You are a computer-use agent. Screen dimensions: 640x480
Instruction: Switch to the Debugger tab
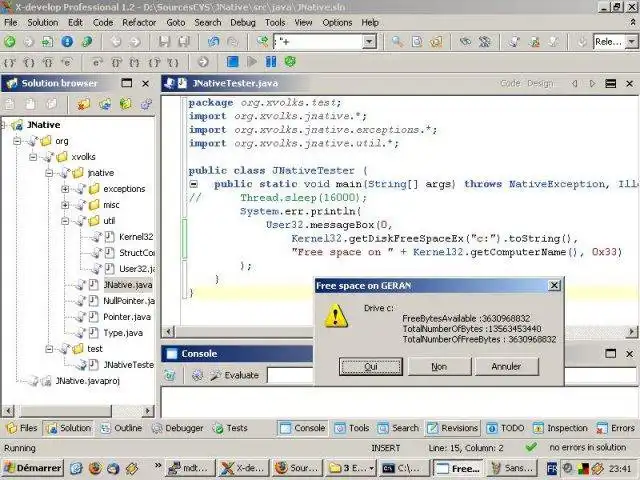coord(178,428)
